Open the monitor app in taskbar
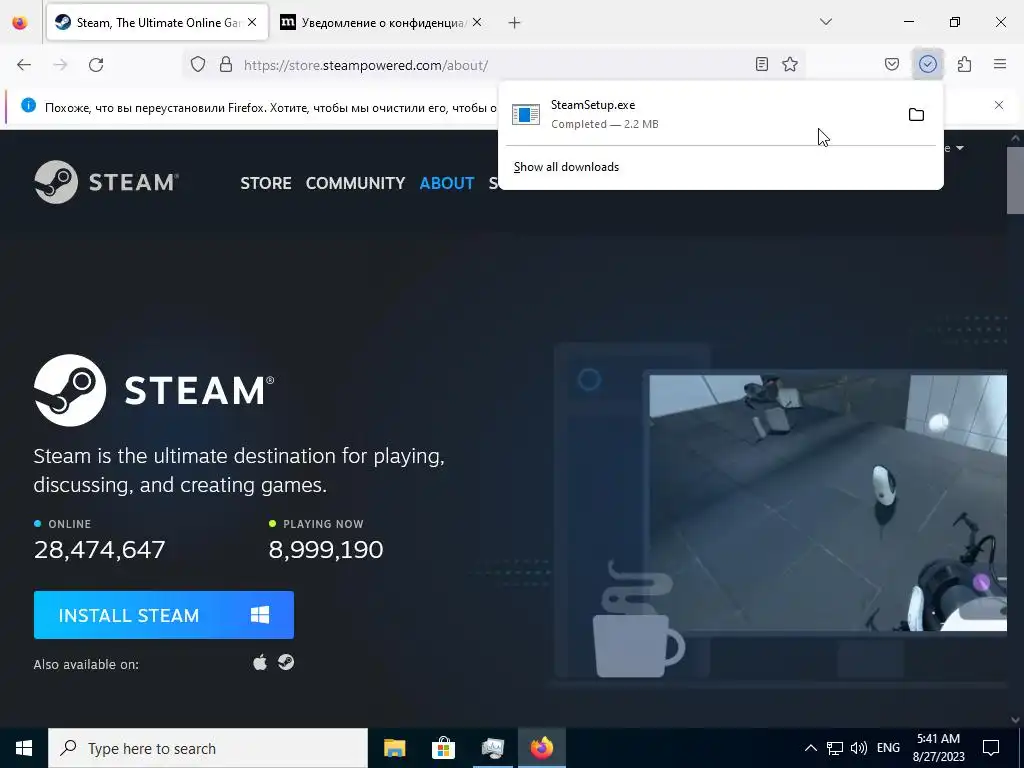The width and height of the screenshot is (1024, 768). (x=492, y=748)
